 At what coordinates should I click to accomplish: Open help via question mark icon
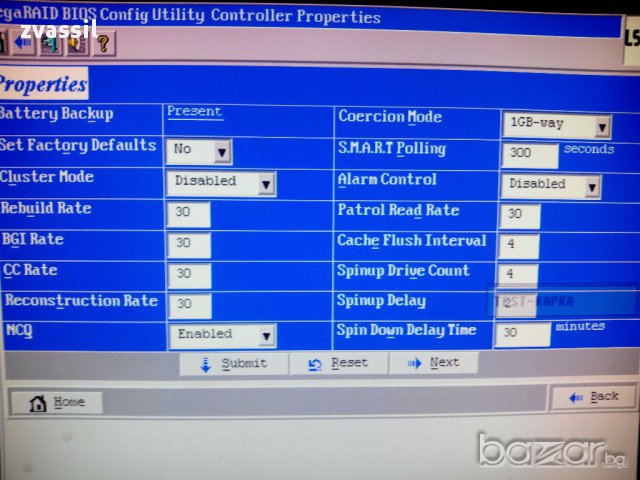[101, 43]
